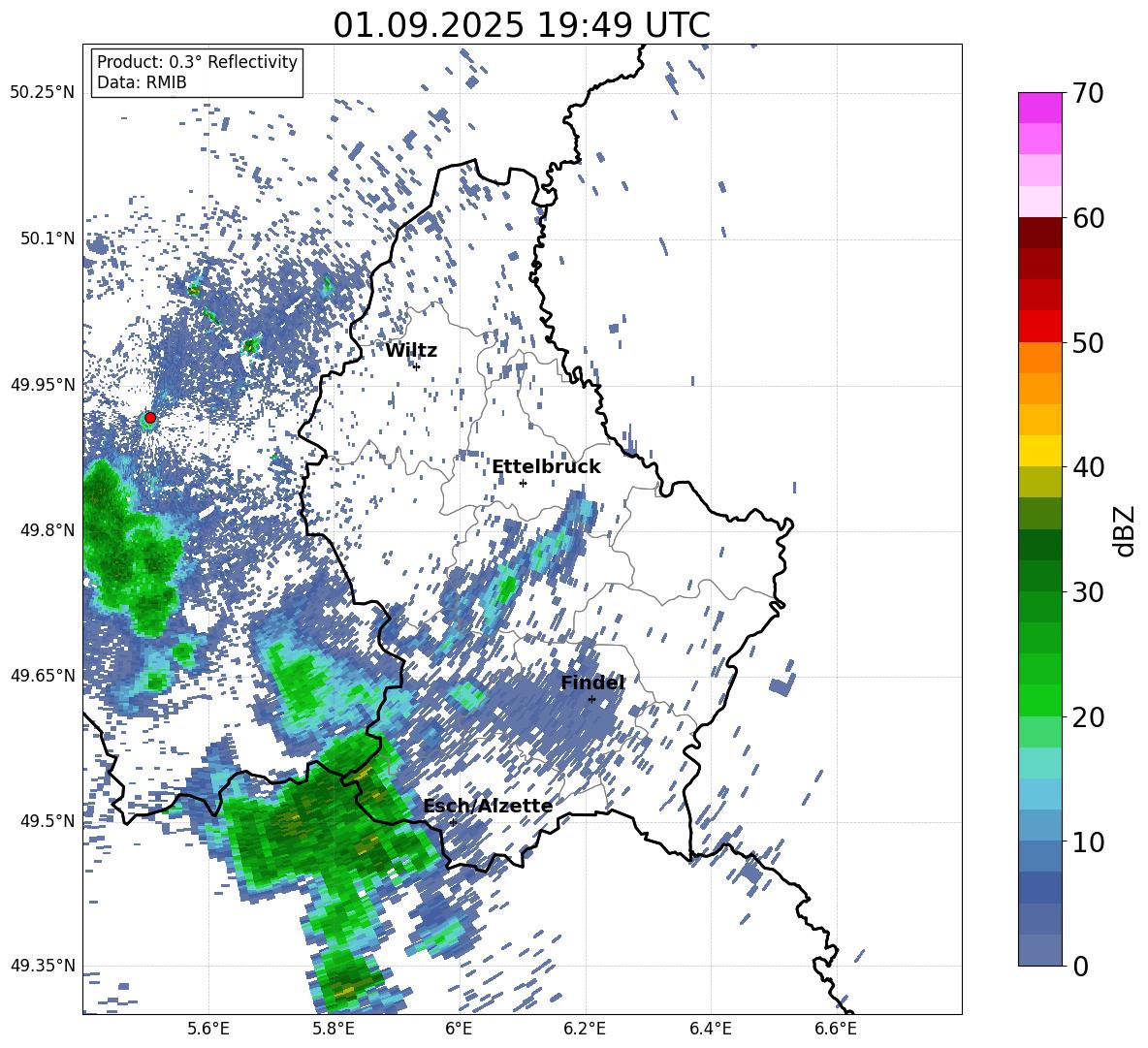Click the 0 label on the colorbar
Viewport: 1148px width, 1048px height.
(x=1080, y=967)
